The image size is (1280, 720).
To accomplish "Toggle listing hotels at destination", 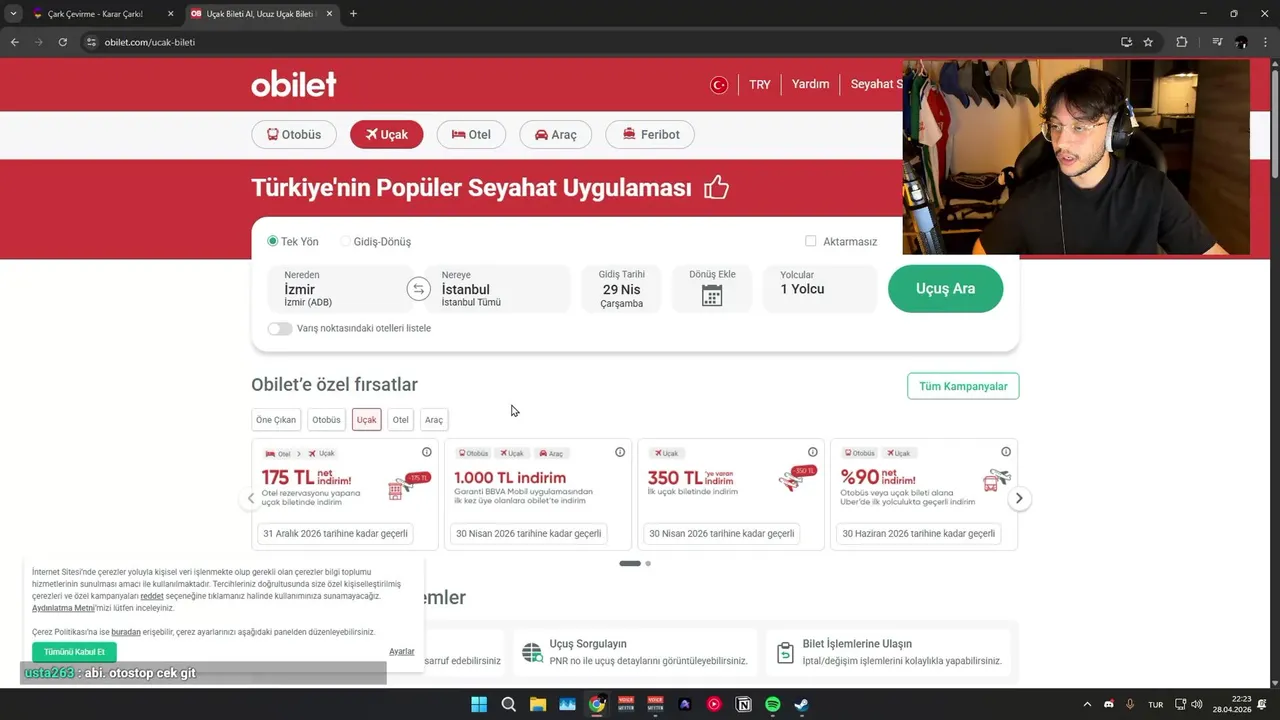I will (280, 328).
